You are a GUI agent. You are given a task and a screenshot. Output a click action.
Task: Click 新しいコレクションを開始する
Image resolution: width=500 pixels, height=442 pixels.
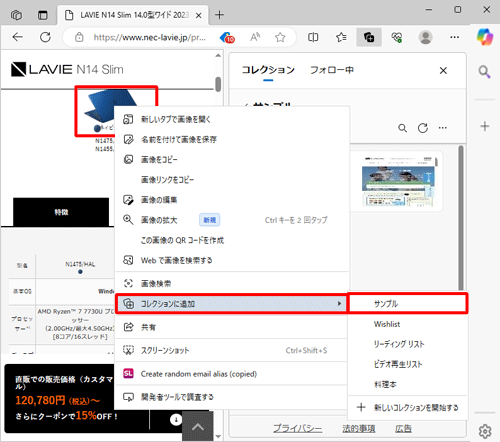(408, 408)
